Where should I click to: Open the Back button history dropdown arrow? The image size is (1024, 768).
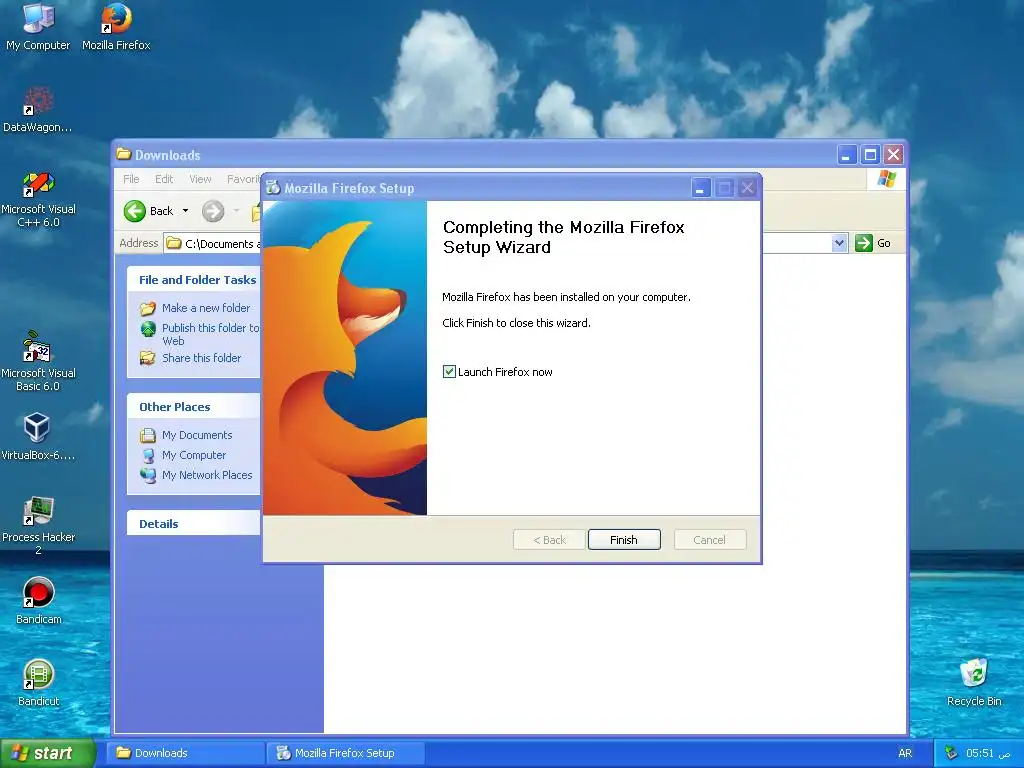coord(185,211)
